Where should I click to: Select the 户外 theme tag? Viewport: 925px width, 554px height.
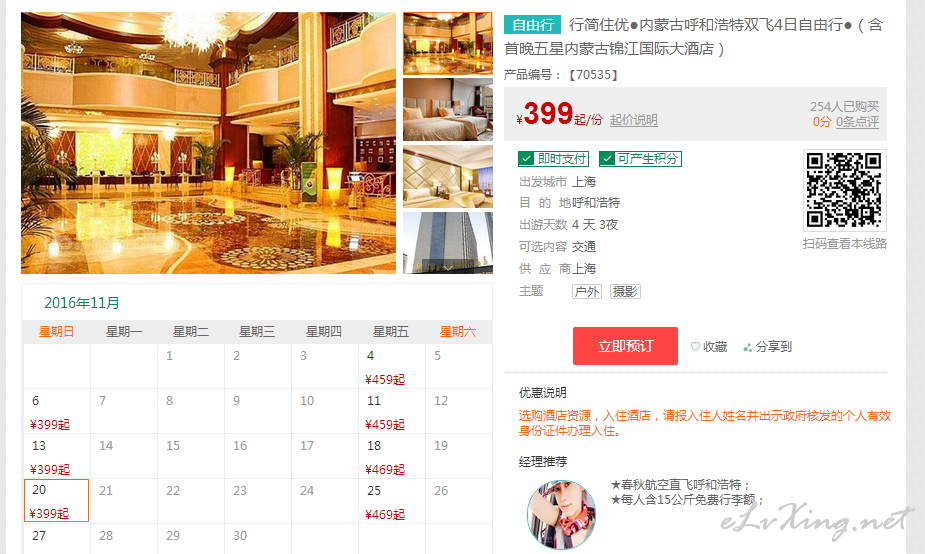point(587,291)
